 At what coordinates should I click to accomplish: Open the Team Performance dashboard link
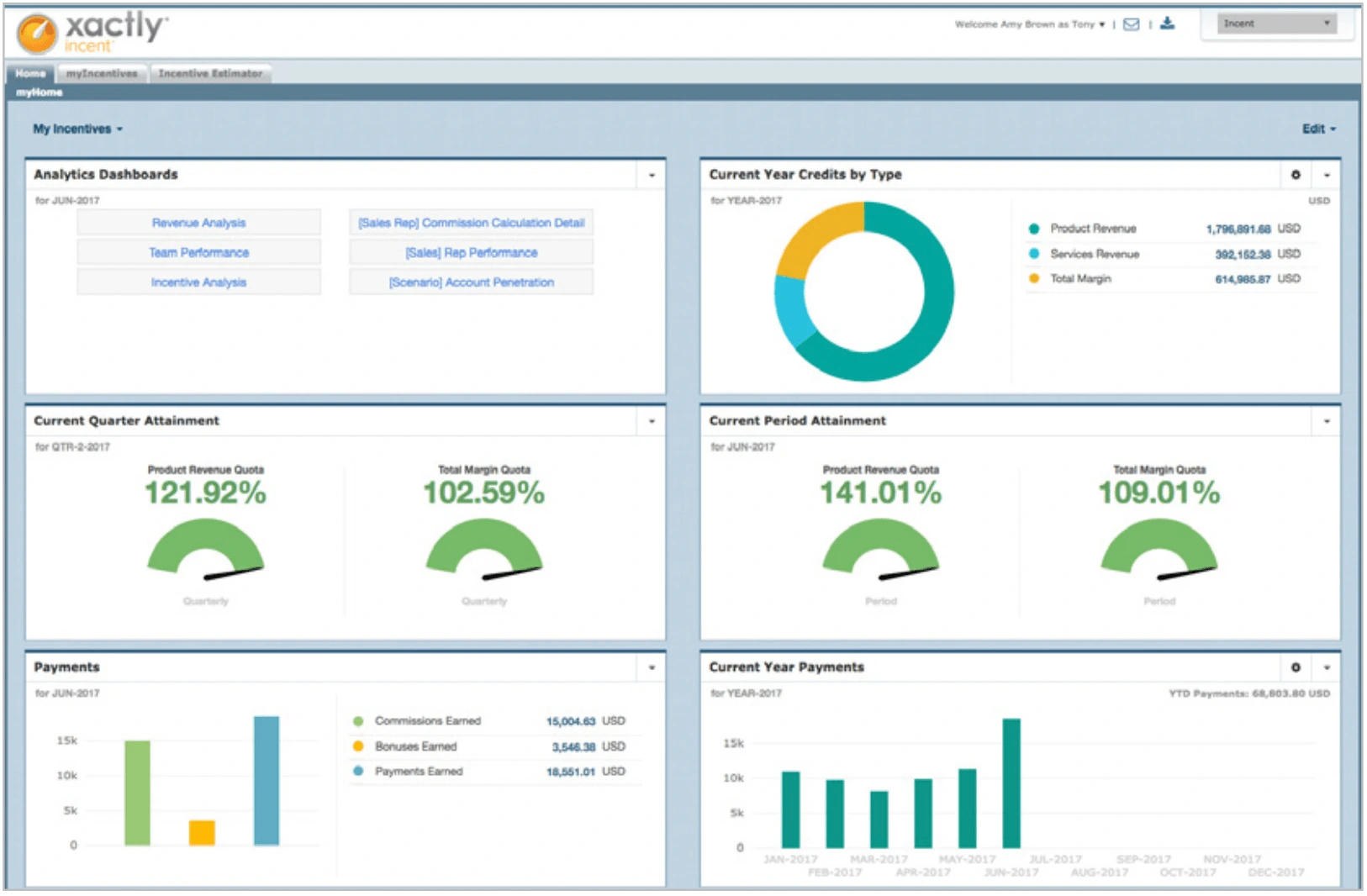(x=198, y=252)
